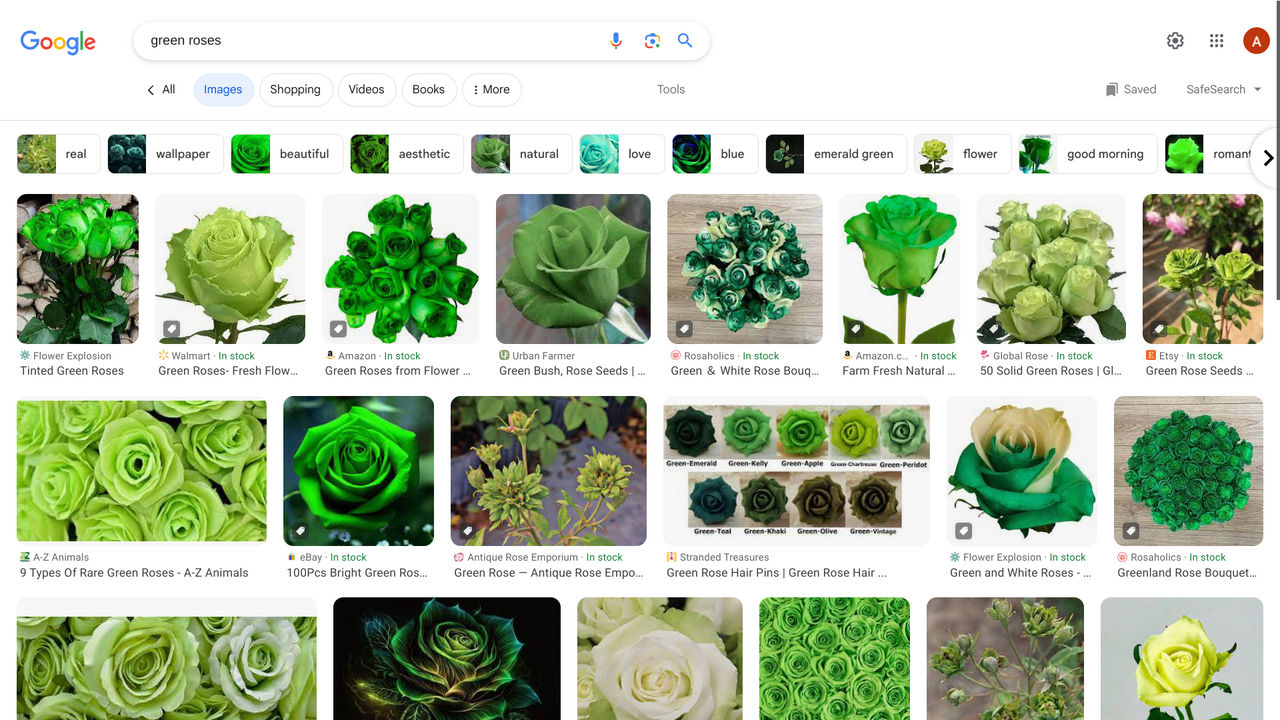Click product tag on Antique Rose Emporium image
The image size is (1280, 720).
tap(467, 530)
